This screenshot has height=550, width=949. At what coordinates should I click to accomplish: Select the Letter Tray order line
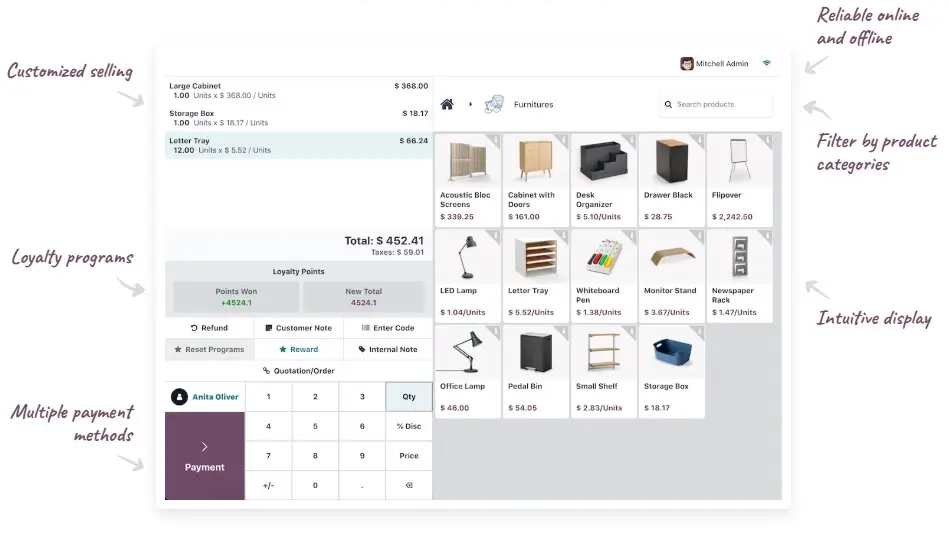coord(298,146)
